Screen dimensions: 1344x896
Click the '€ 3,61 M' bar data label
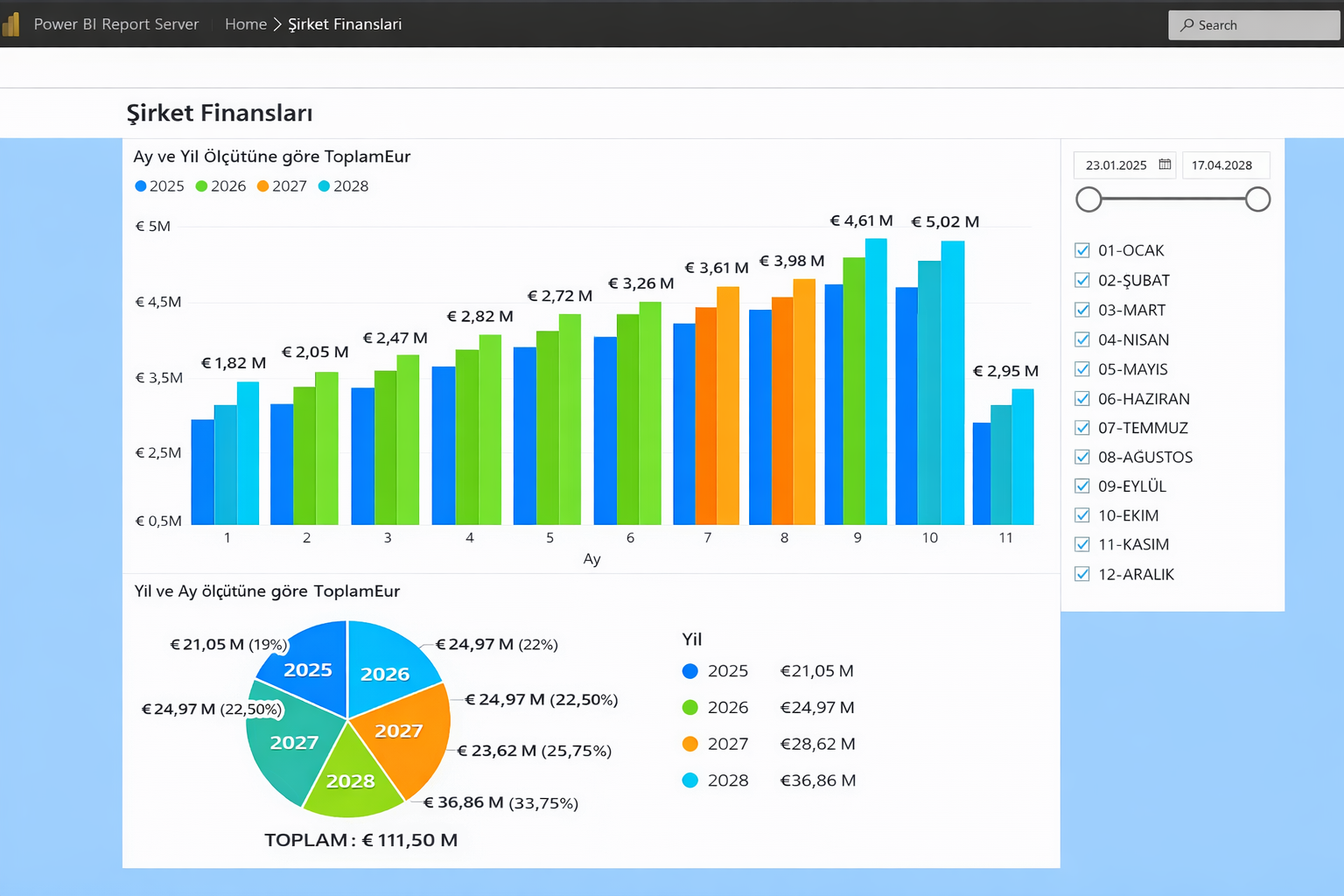[x=717, y=268]
